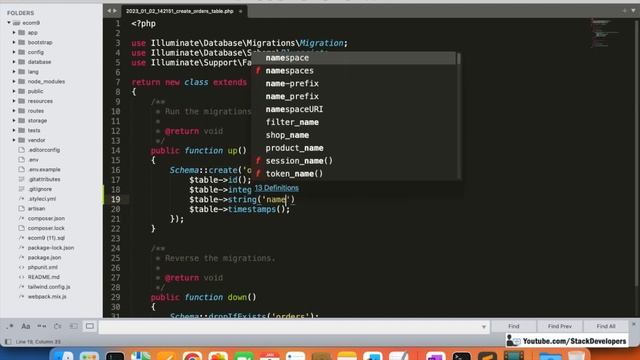
Task: Click the function icon beside session_name()
Action: coord(258,161)
